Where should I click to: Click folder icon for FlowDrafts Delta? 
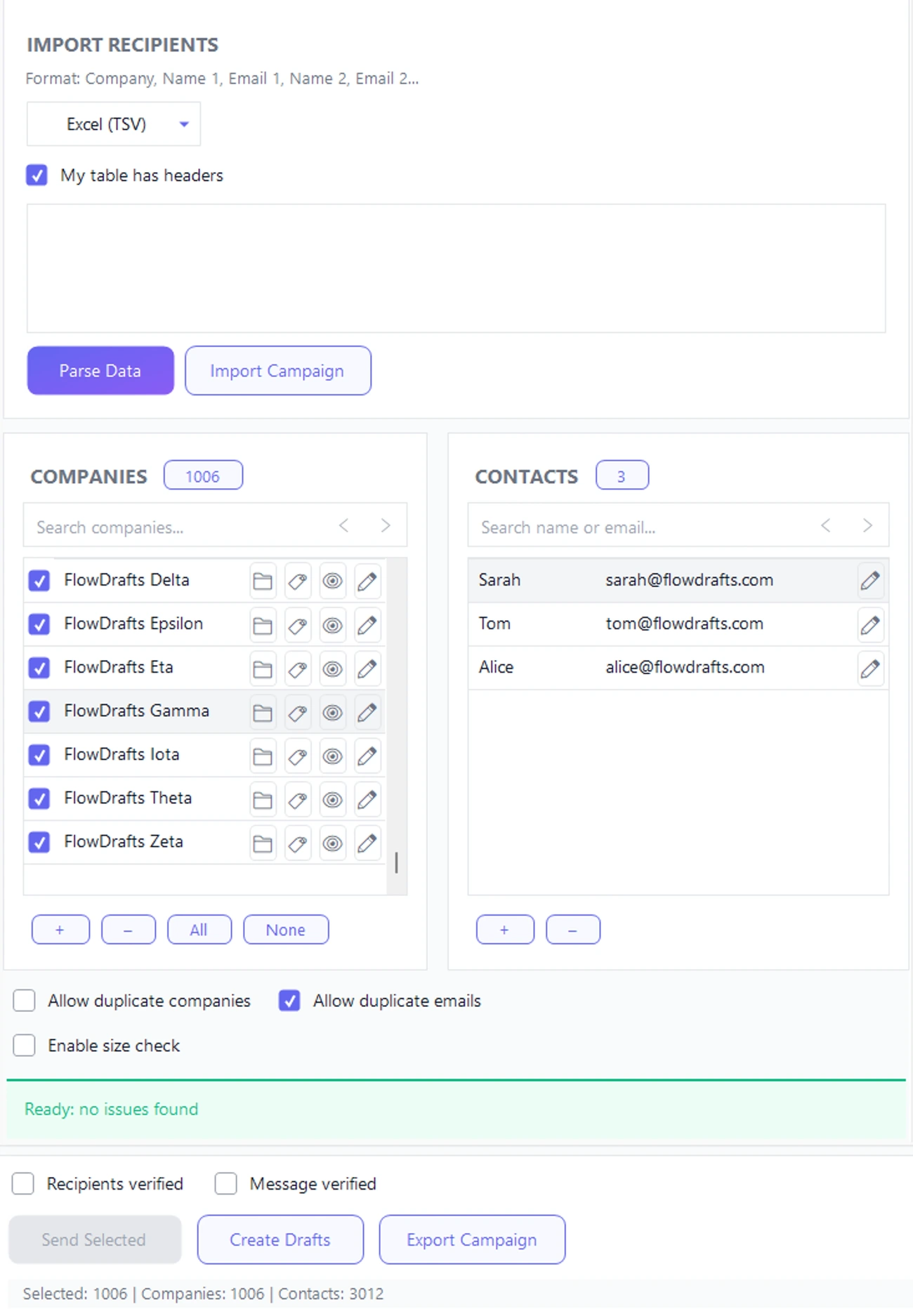(x=263, y=581)
